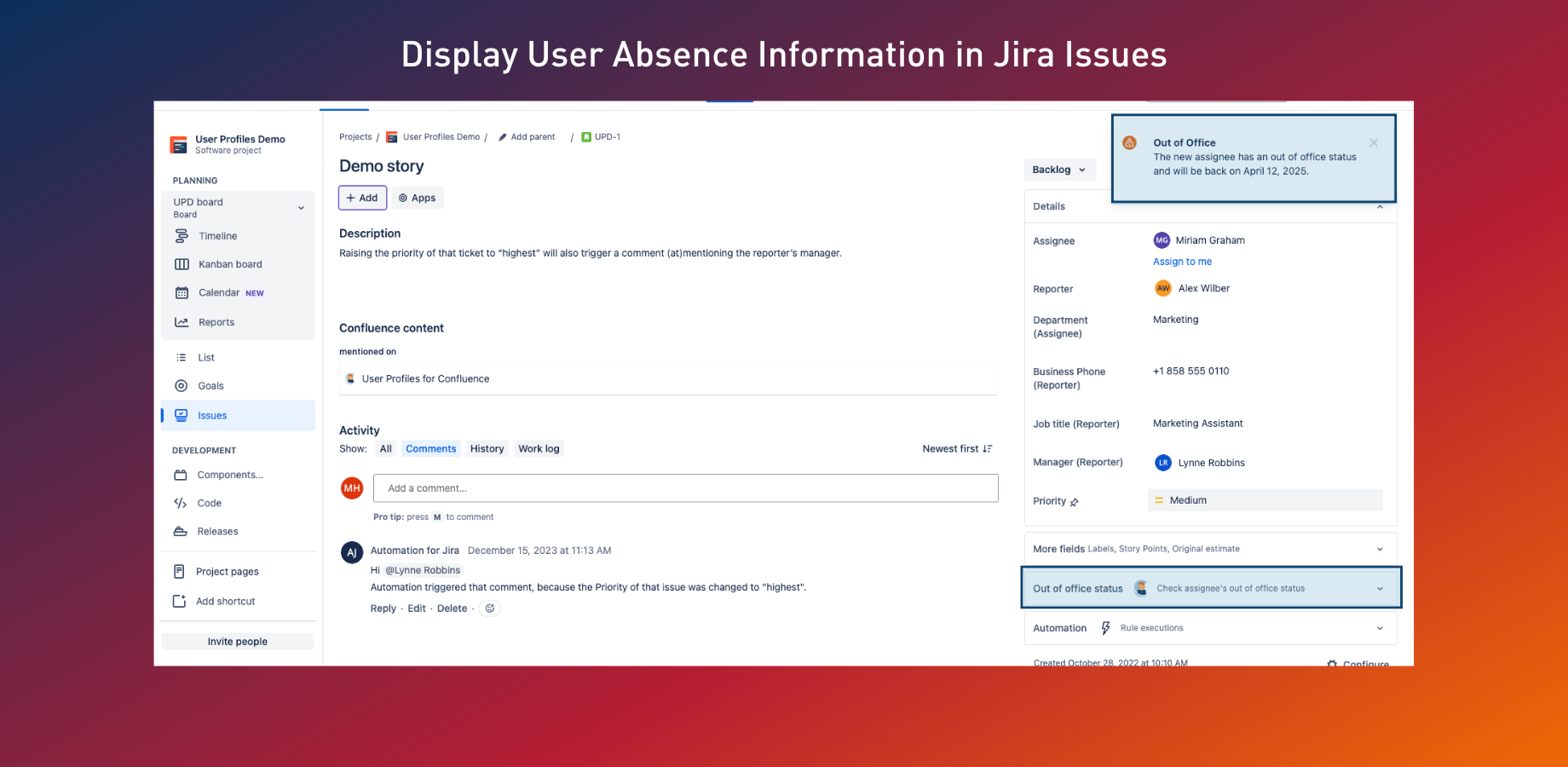1568x767 pixels.
Task: Collapse the Details panel chevron
Action: (1380, 208)
